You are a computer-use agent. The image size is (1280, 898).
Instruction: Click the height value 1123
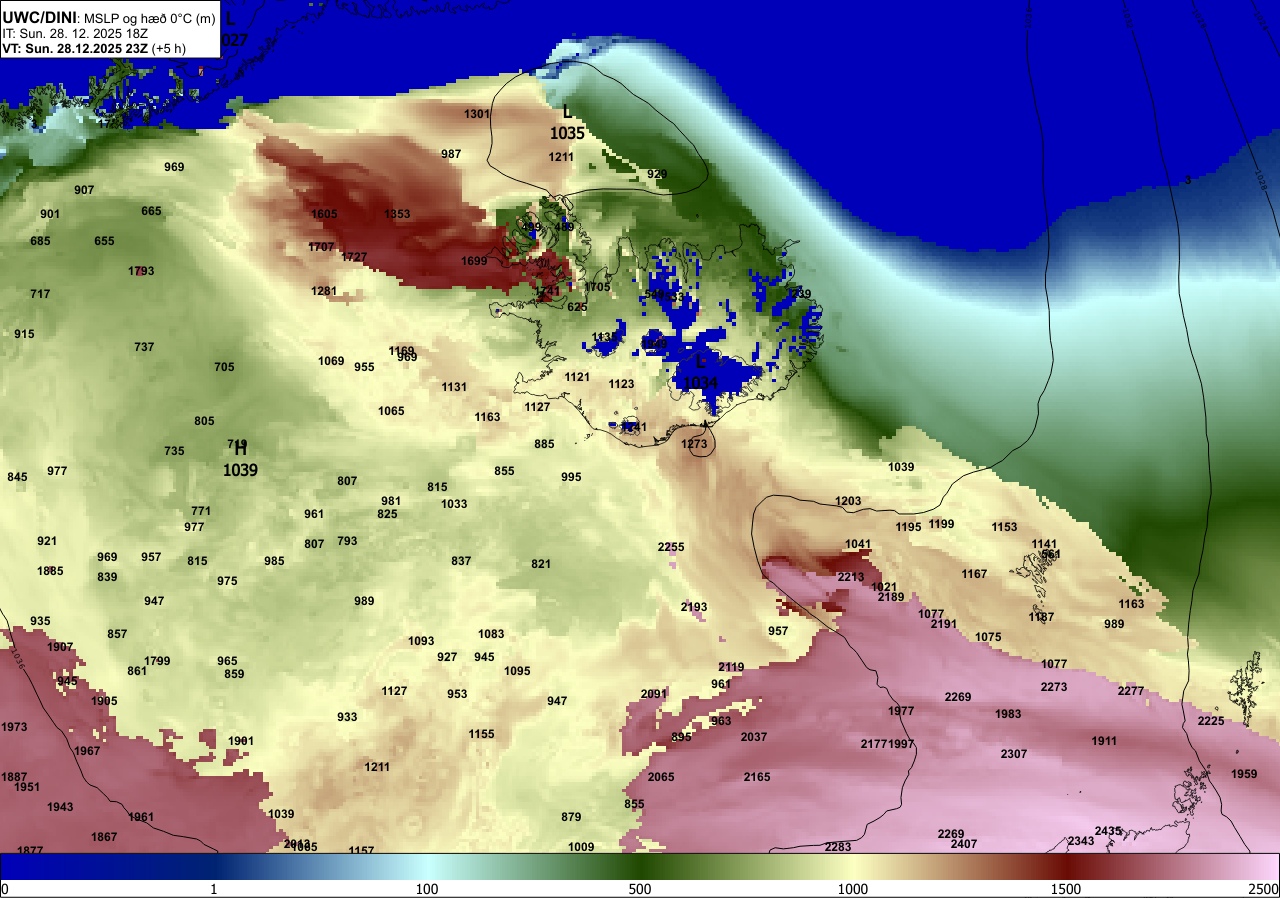tap(621, 384)
